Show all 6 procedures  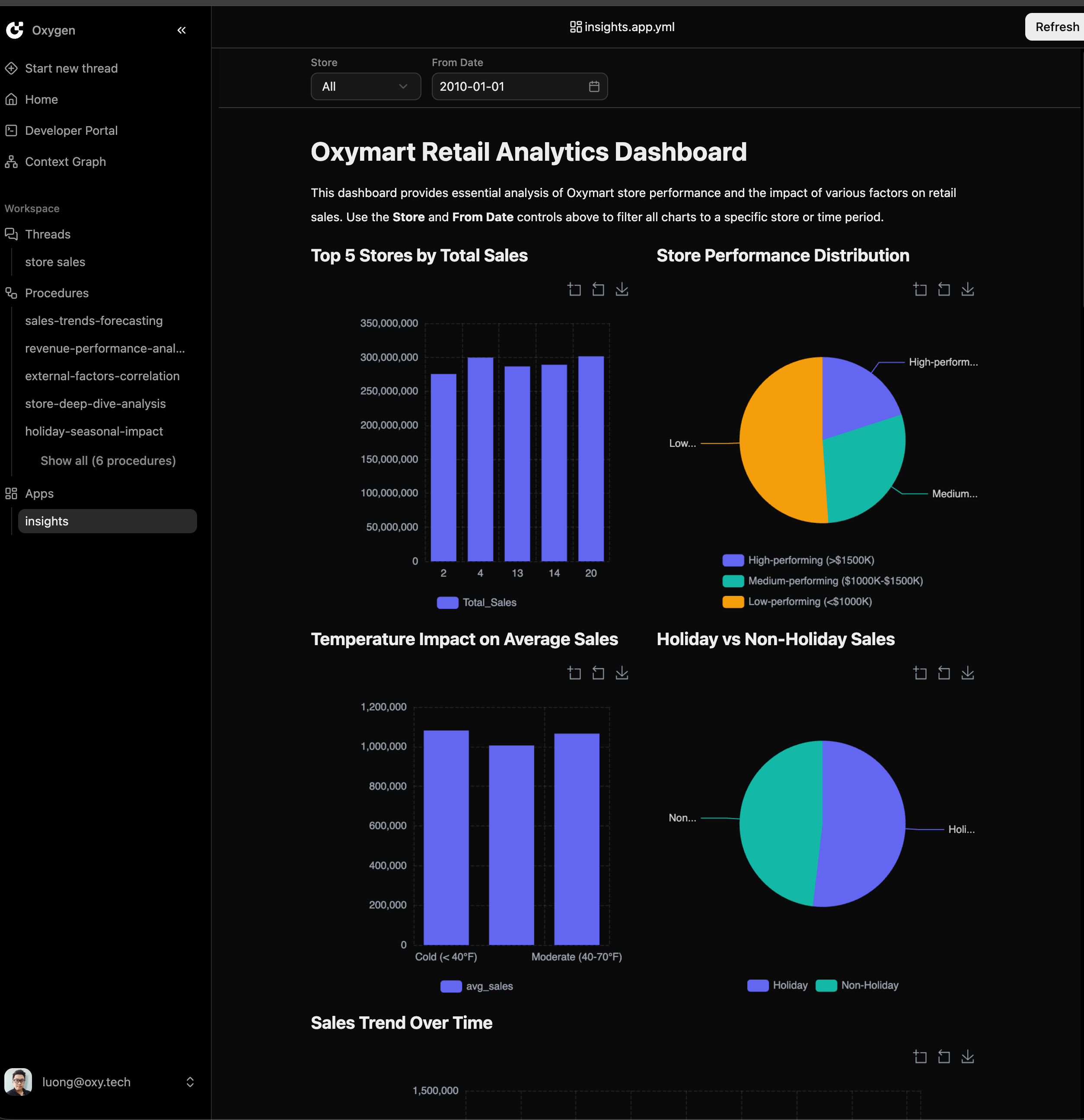coord(108,461)
